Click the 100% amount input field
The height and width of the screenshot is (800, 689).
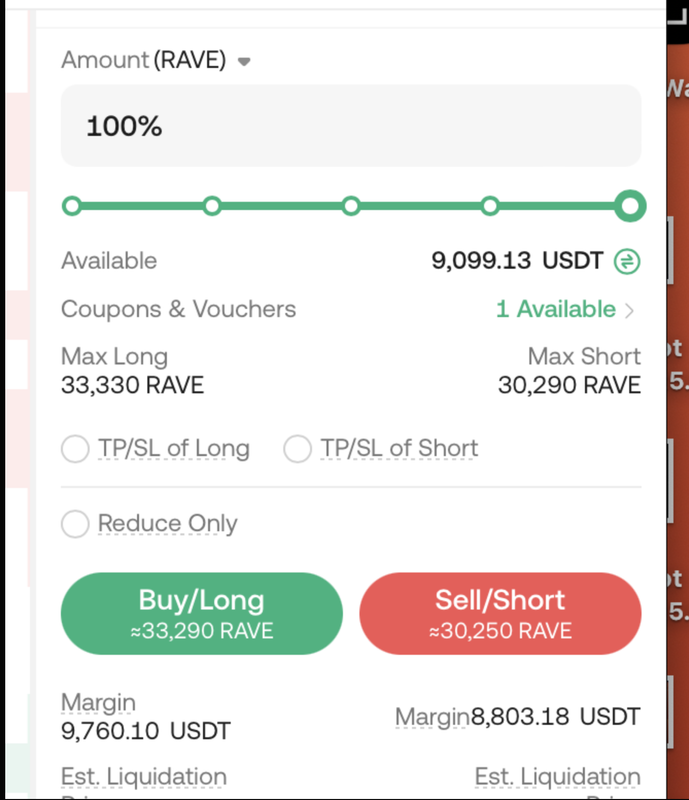pos(351,126)
